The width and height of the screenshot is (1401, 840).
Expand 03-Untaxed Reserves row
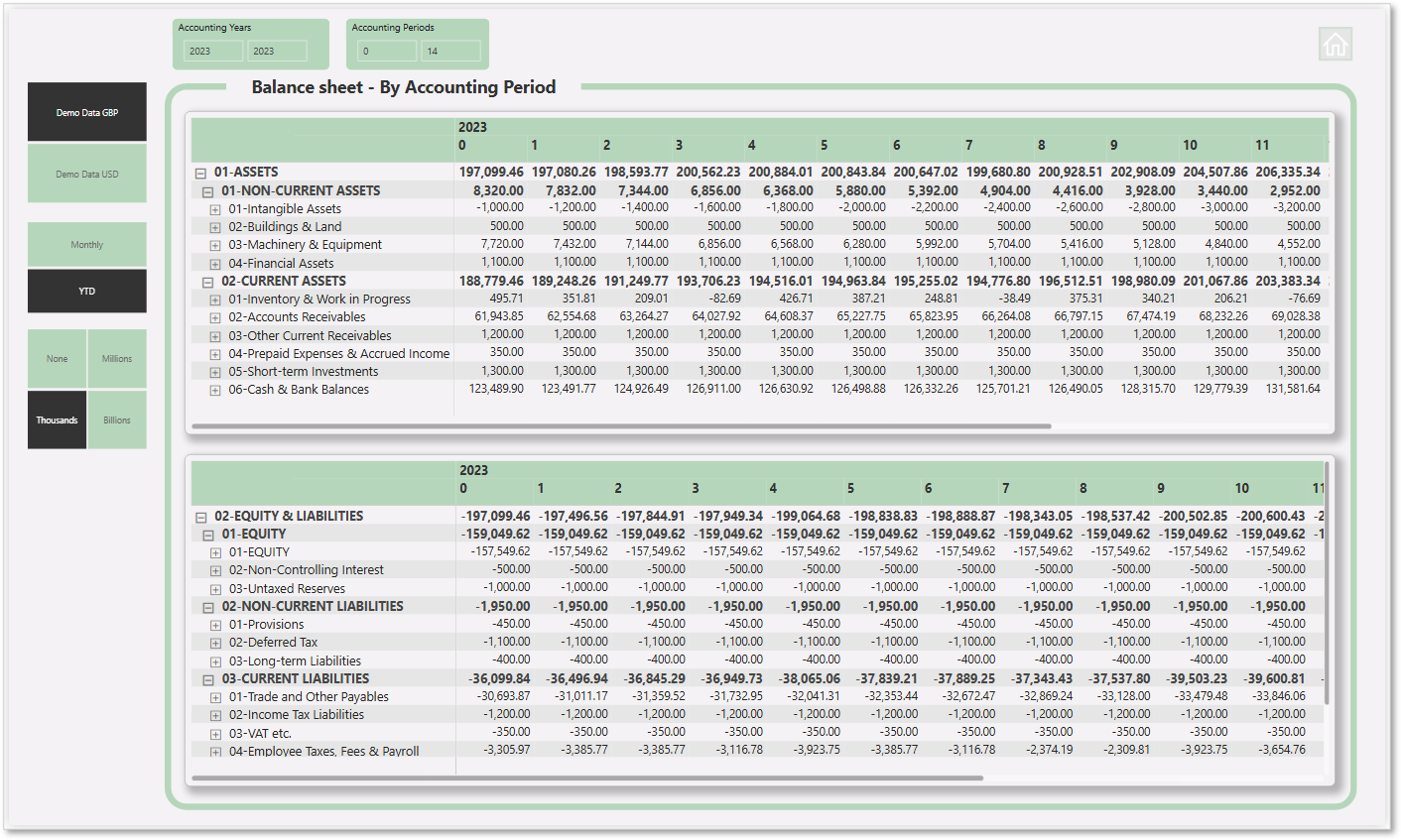[215, 589]
